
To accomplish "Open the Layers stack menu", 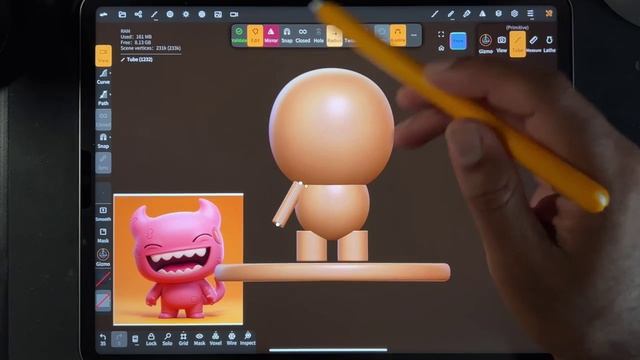I will [x=498, y=14].
